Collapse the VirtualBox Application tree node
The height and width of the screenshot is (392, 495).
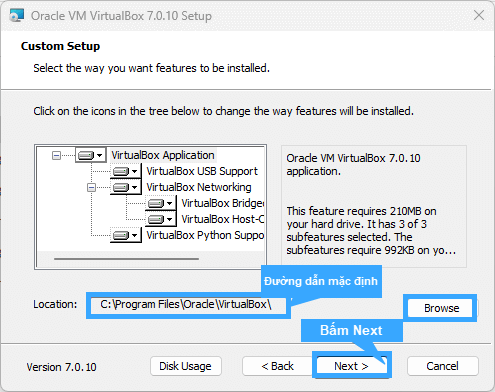pos(56,155)
